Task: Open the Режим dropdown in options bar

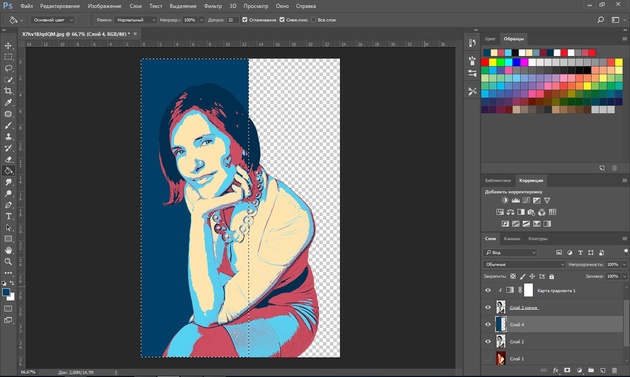Action: (x=135, y=20)
